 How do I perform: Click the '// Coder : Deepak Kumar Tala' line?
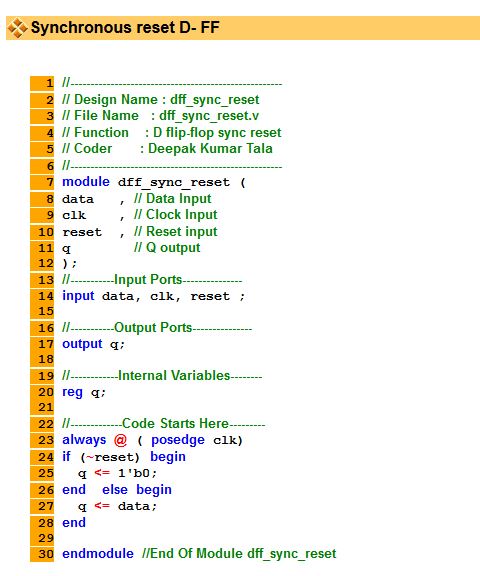167,148
